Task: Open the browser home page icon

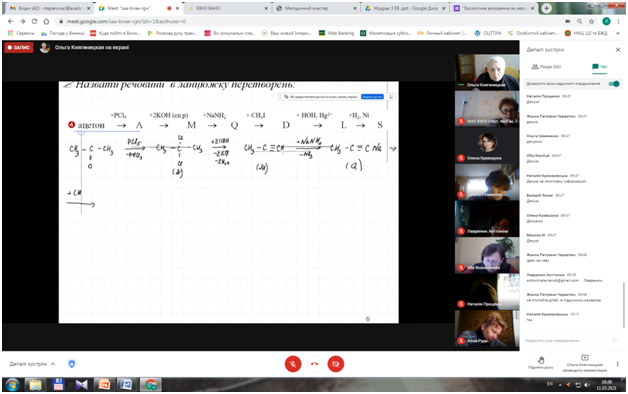Action: pos(46,21)
